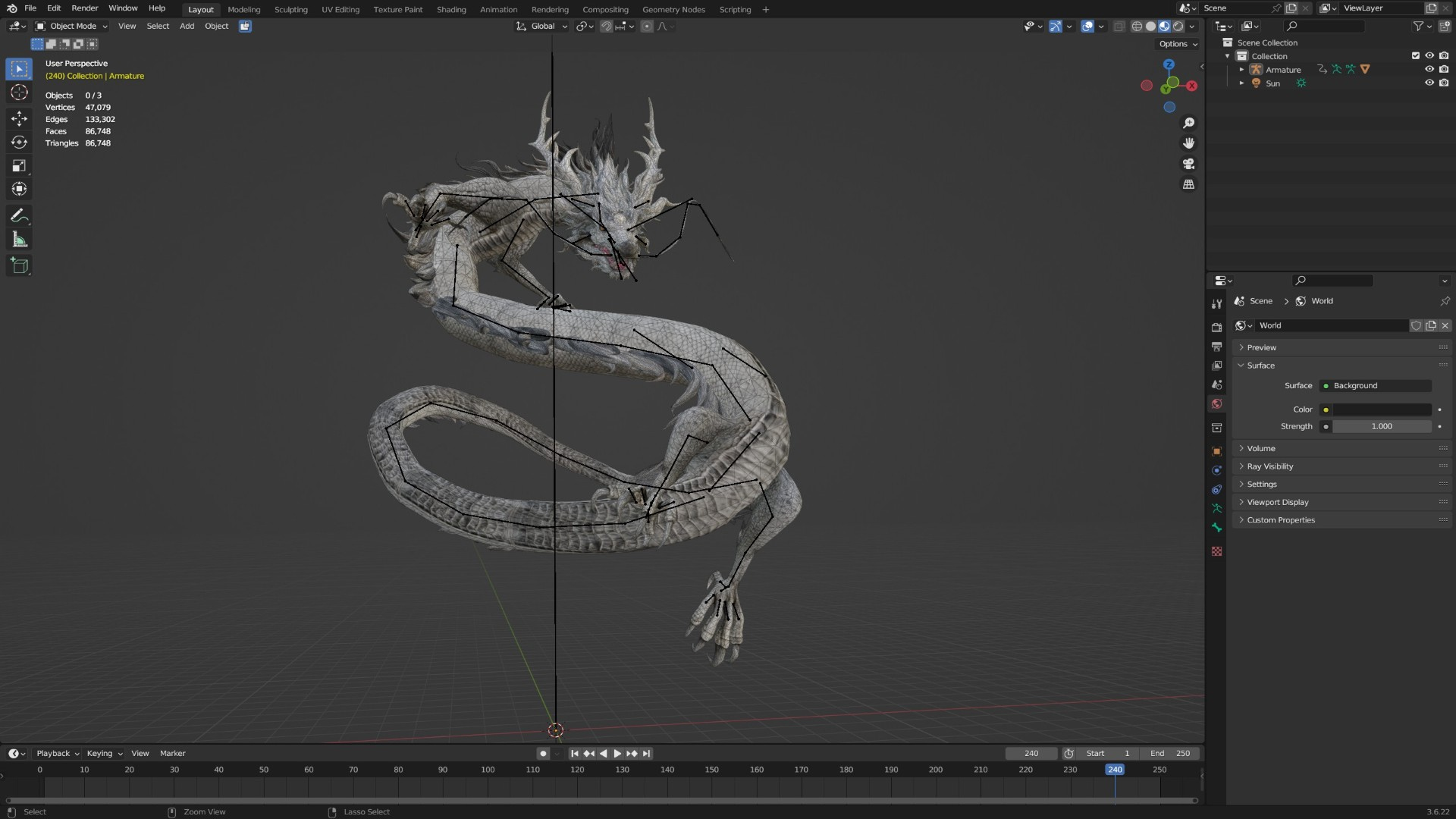Open the Object Mode dropdown
Image resolution: width=1456 pixels, height=819 pixels.
point(72,26)
